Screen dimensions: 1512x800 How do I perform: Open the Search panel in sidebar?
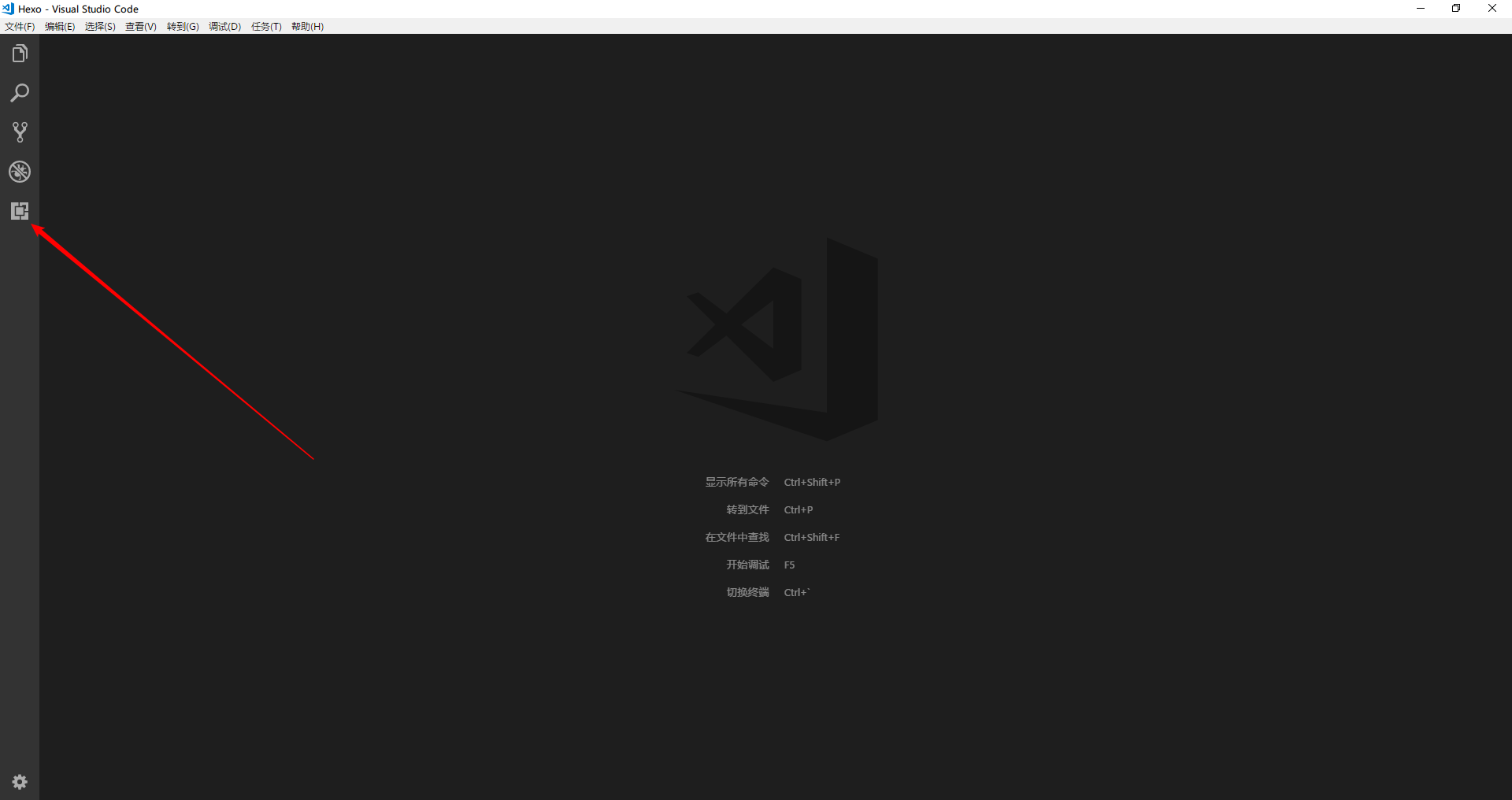click(x=20, y=93)
